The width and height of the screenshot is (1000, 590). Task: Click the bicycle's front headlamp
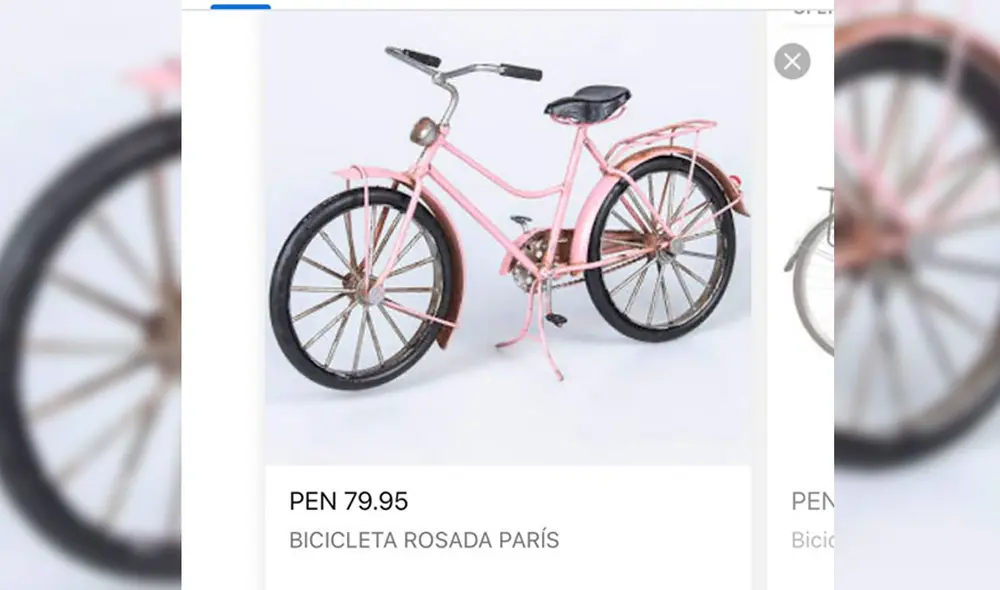click(x=427, y=130)
